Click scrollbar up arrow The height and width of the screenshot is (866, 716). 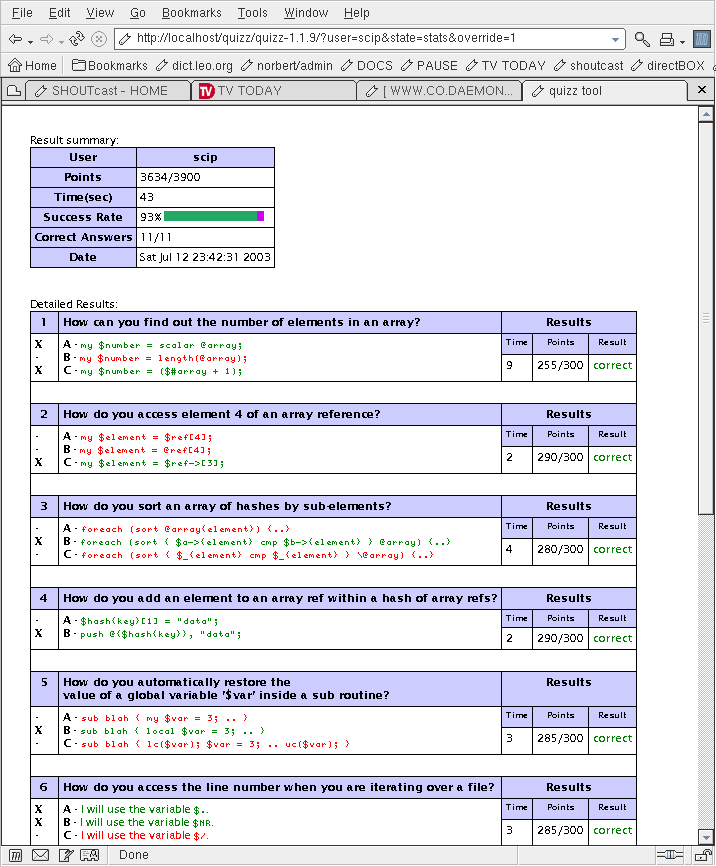click(x=706, y=114)
